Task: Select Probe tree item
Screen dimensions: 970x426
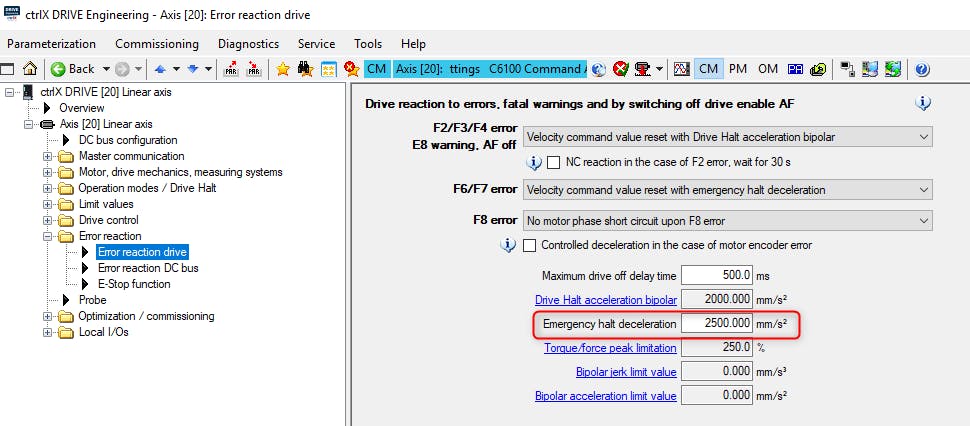Action: coord(92,300)
